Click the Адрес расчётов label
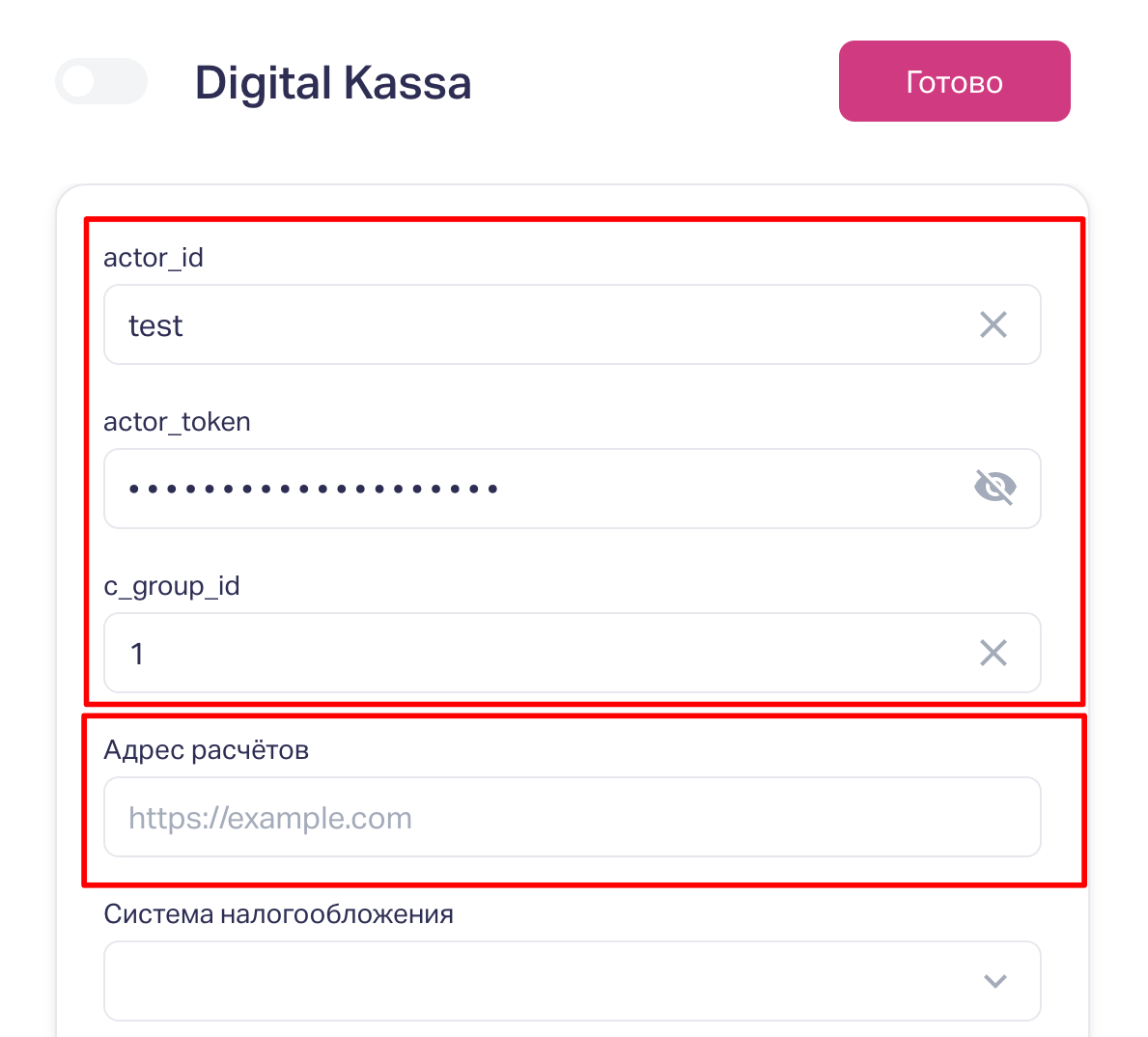Screen dimensions: 1148x1037 [207, 750]
